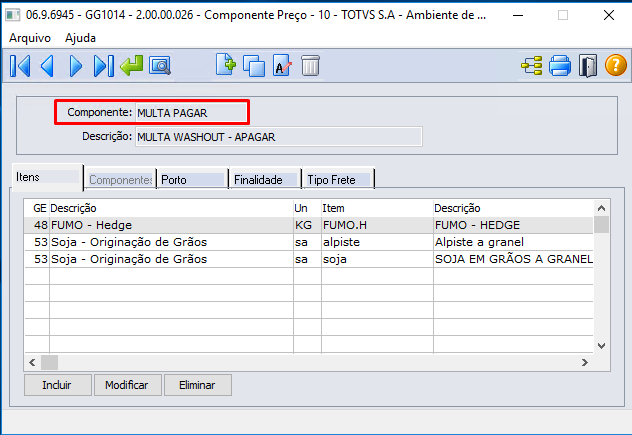Viewport: 632px width, 435px height.
Task: Click the Eliminar button
Action: (198, 385)
